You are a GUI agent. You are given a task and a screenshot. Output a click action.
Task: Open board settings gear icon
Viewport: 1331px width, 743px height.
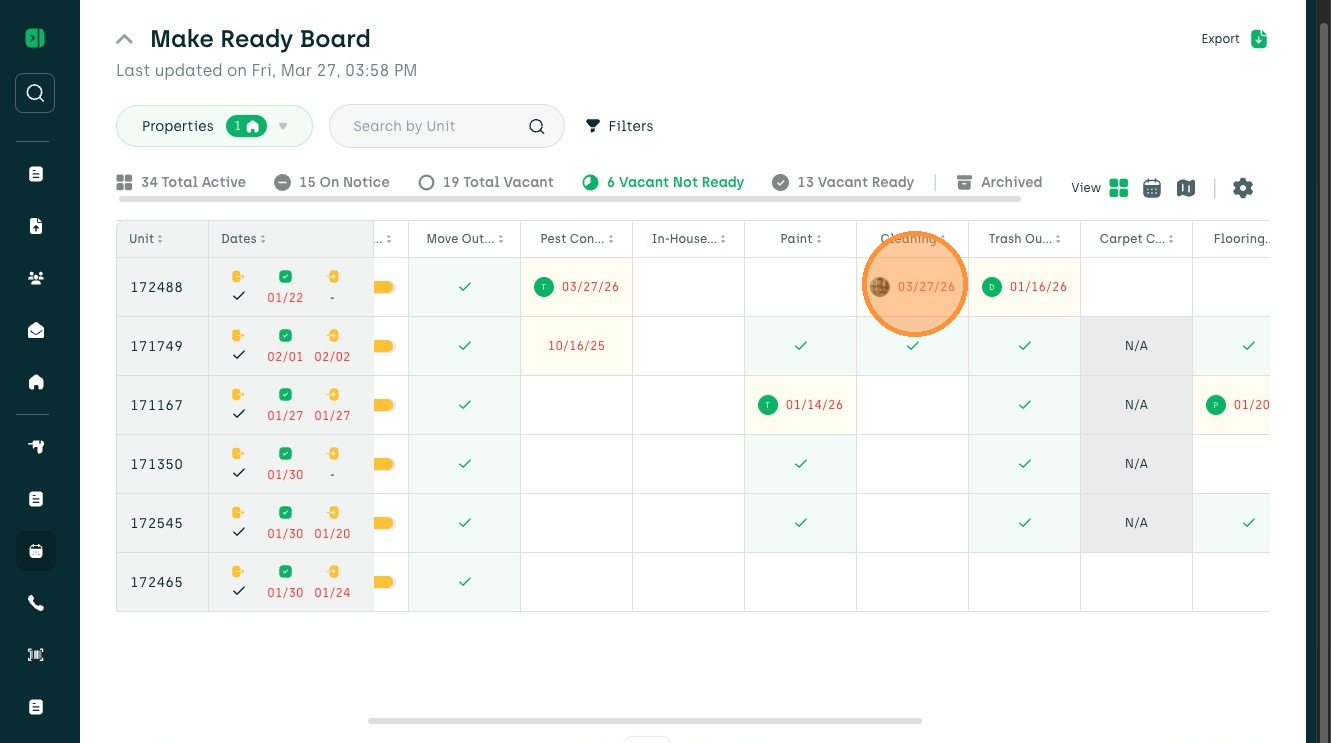coord(1242,188)
